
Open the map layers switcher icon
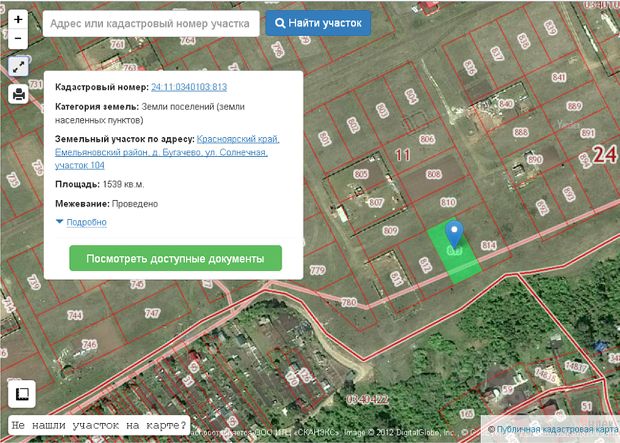[x=20, y=393]
